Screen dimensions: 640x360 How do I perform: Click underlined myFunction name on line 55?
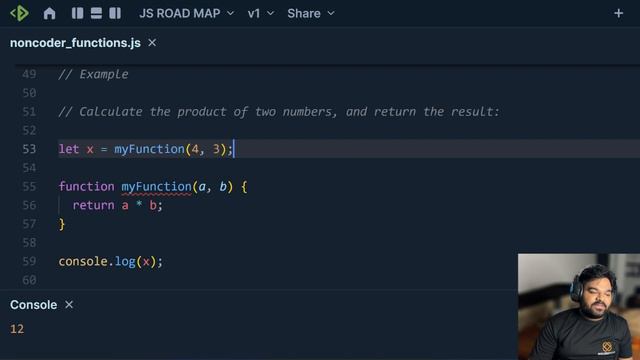(156, 187)
